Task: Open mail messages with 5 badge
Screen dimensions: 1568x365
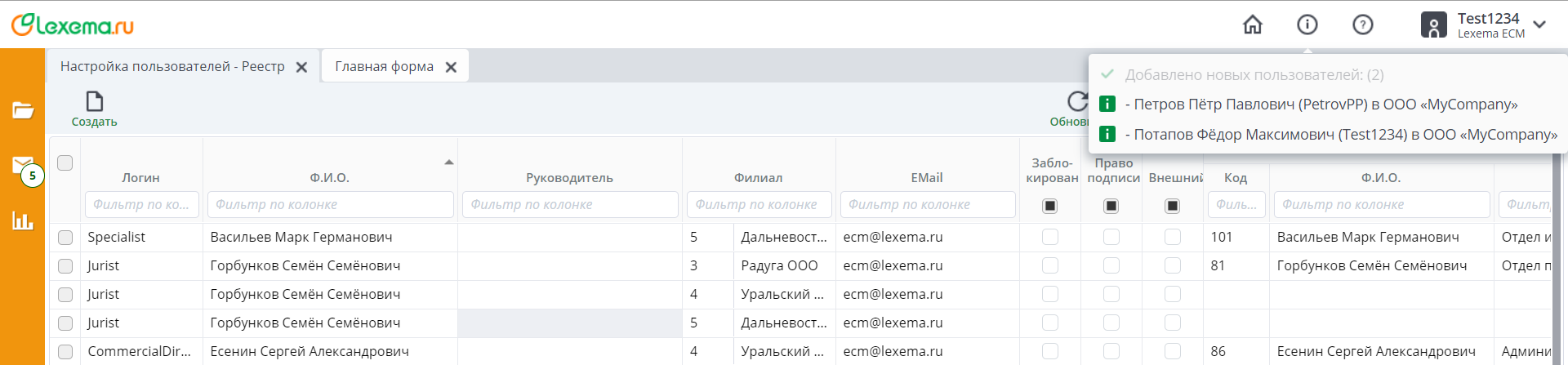Action: (24, 167)
